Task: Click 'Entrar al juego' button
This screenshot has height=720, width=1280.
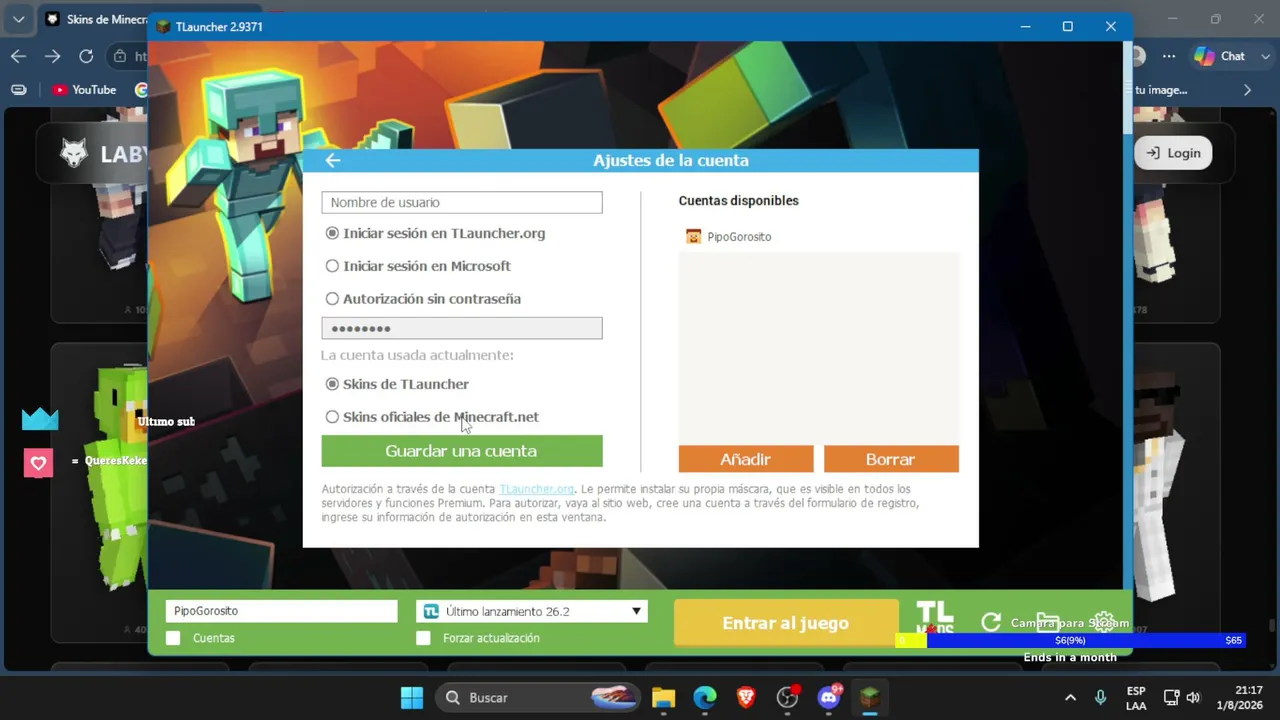Action: click(786, 623)
